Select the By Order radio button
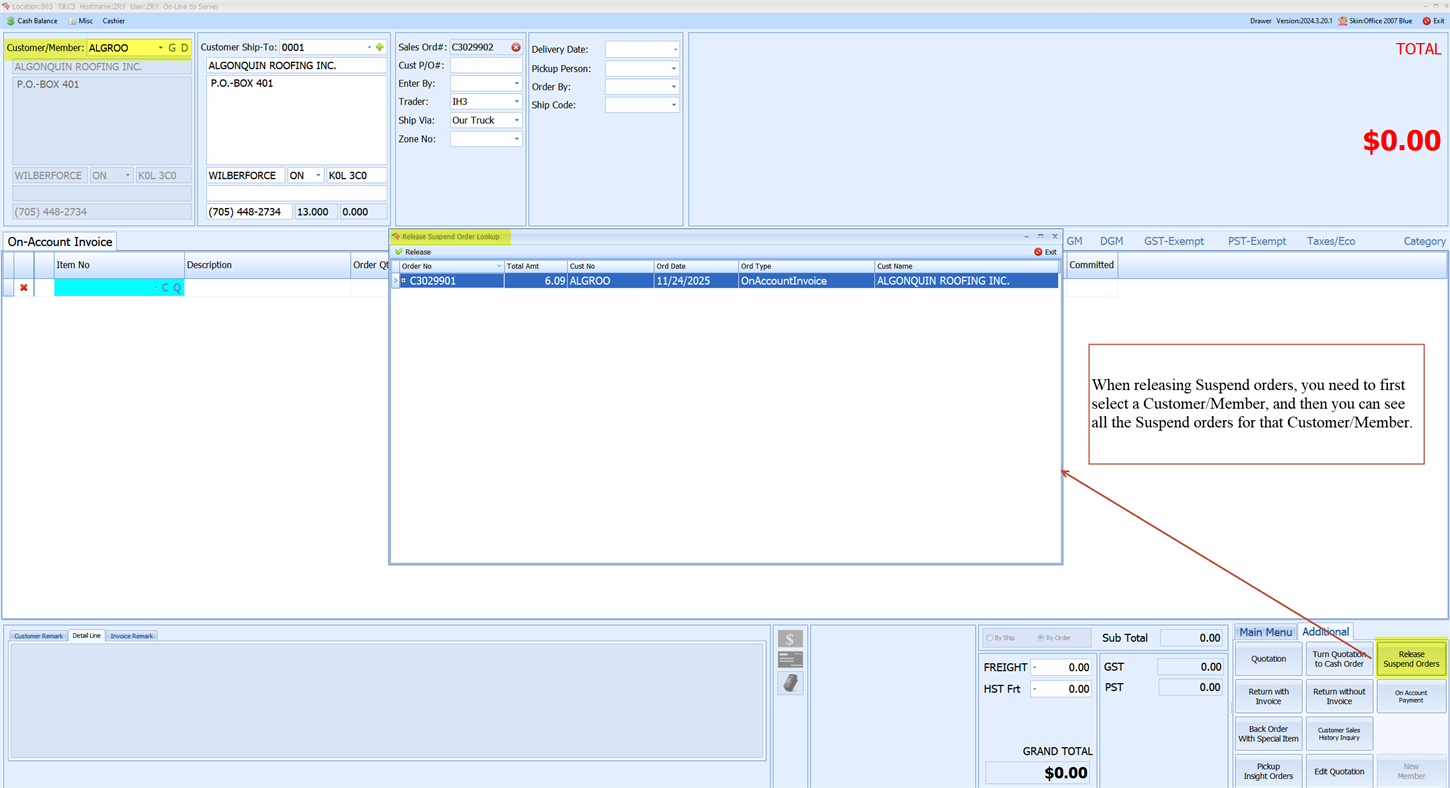This screenshot has width=1450, height=788. tap(1041, 638)
